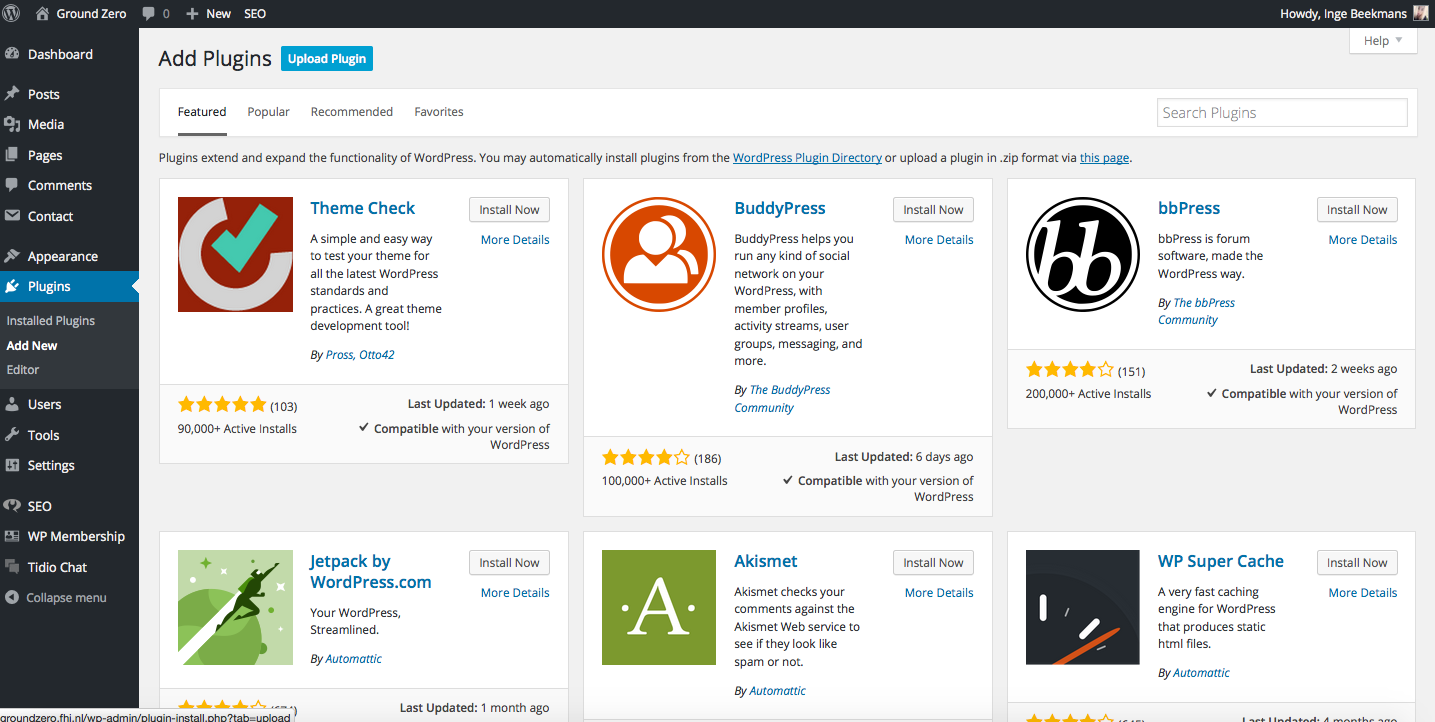Click the Akismet plugin thumbnail

[x=659, y=607]
